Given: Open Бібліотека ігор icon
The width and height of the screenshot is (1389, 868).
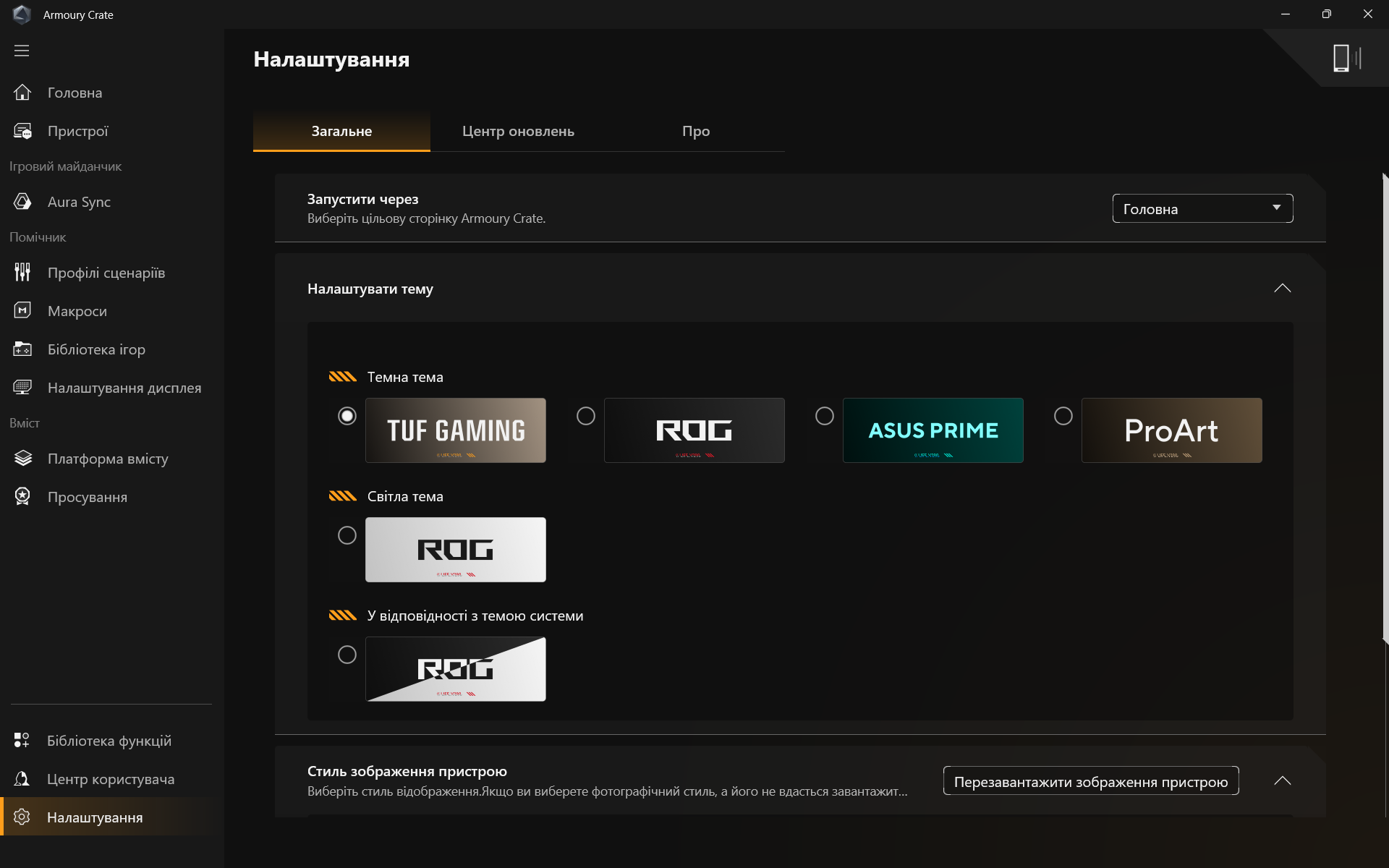Looking at the screenshot, I should point(22,349).
